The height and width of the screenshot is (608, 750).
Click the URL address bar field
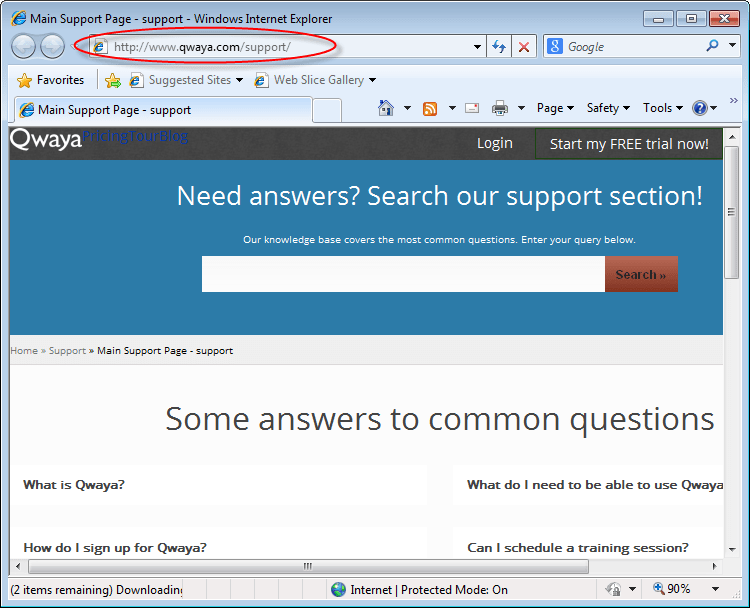click(287, 47)
